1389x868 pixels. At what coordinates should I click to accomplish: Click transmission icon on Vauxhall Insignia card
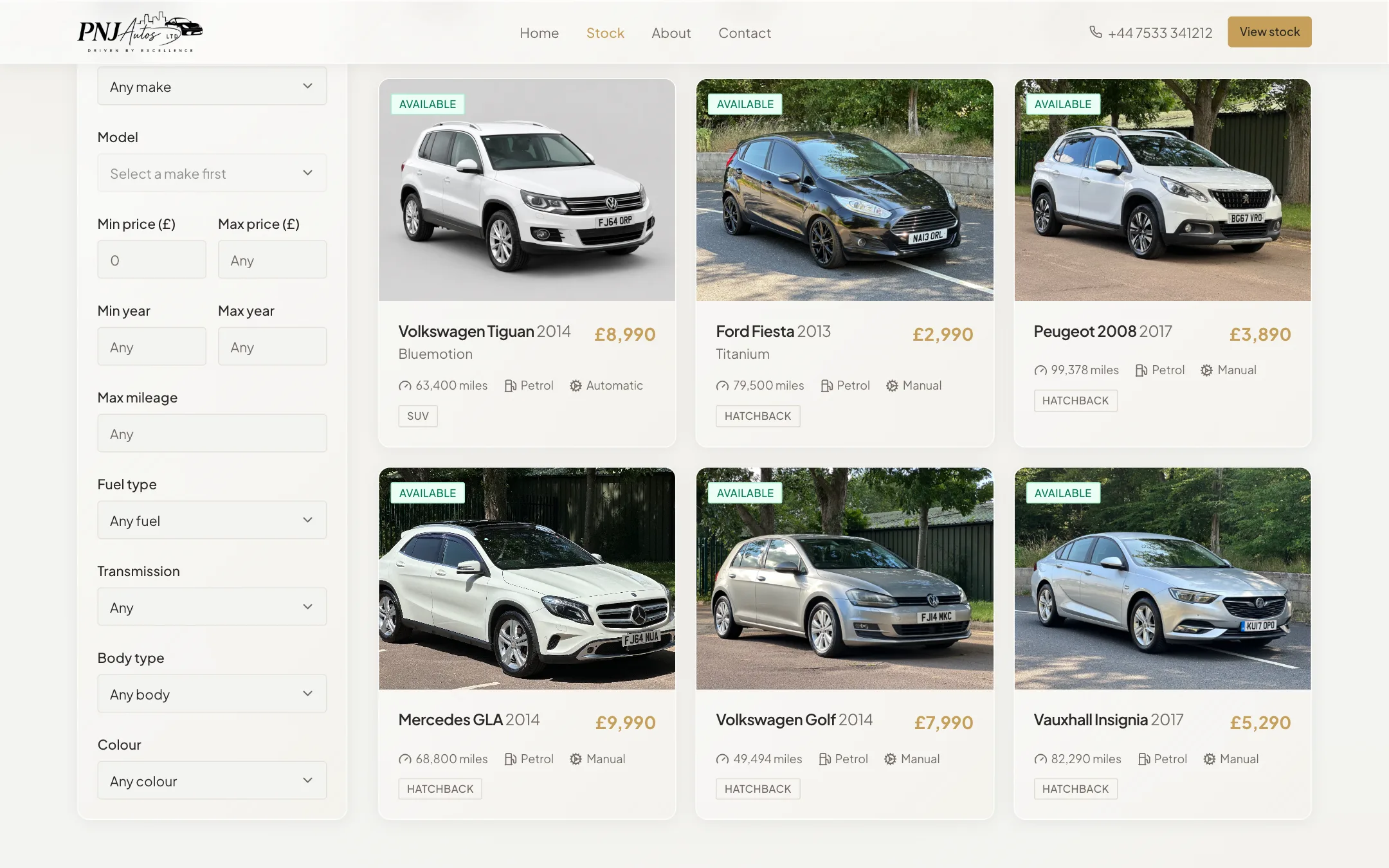(1209, 759)
